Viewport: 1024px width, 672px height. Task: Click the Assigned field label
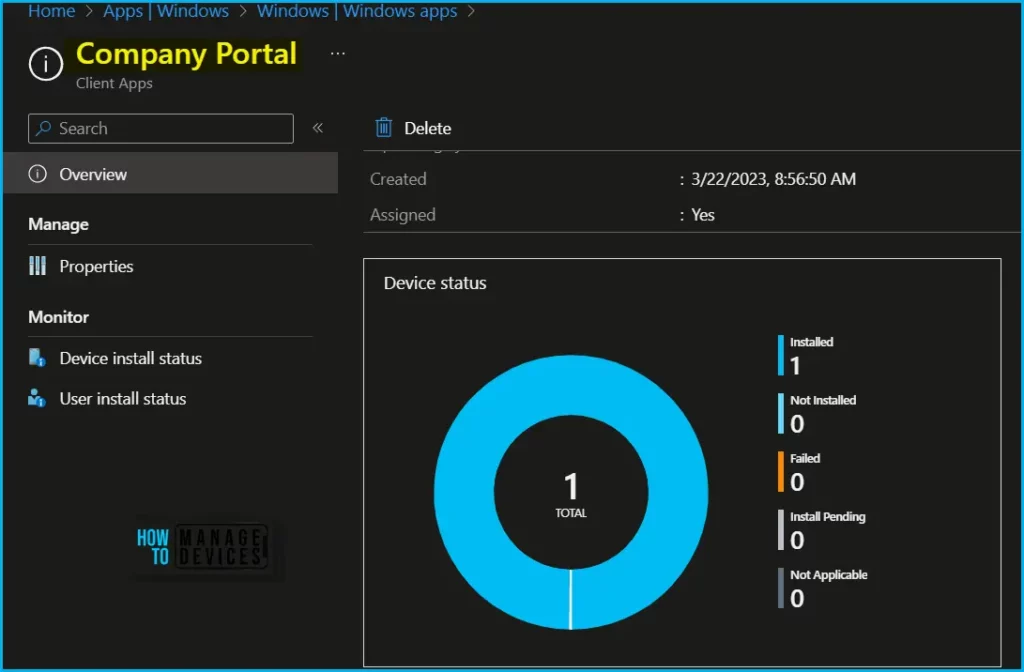[x=402, y=215]
